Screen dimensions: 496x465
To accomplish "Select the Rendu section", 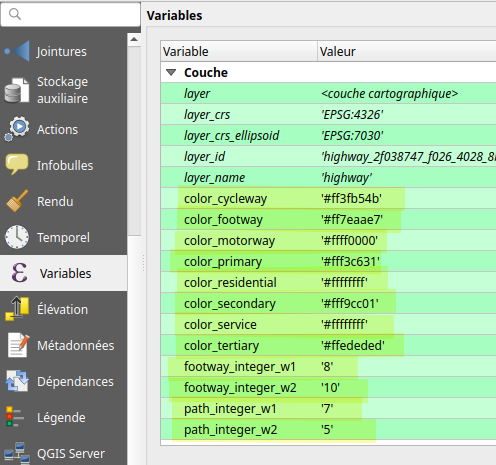I will click(x=63, y=201).
